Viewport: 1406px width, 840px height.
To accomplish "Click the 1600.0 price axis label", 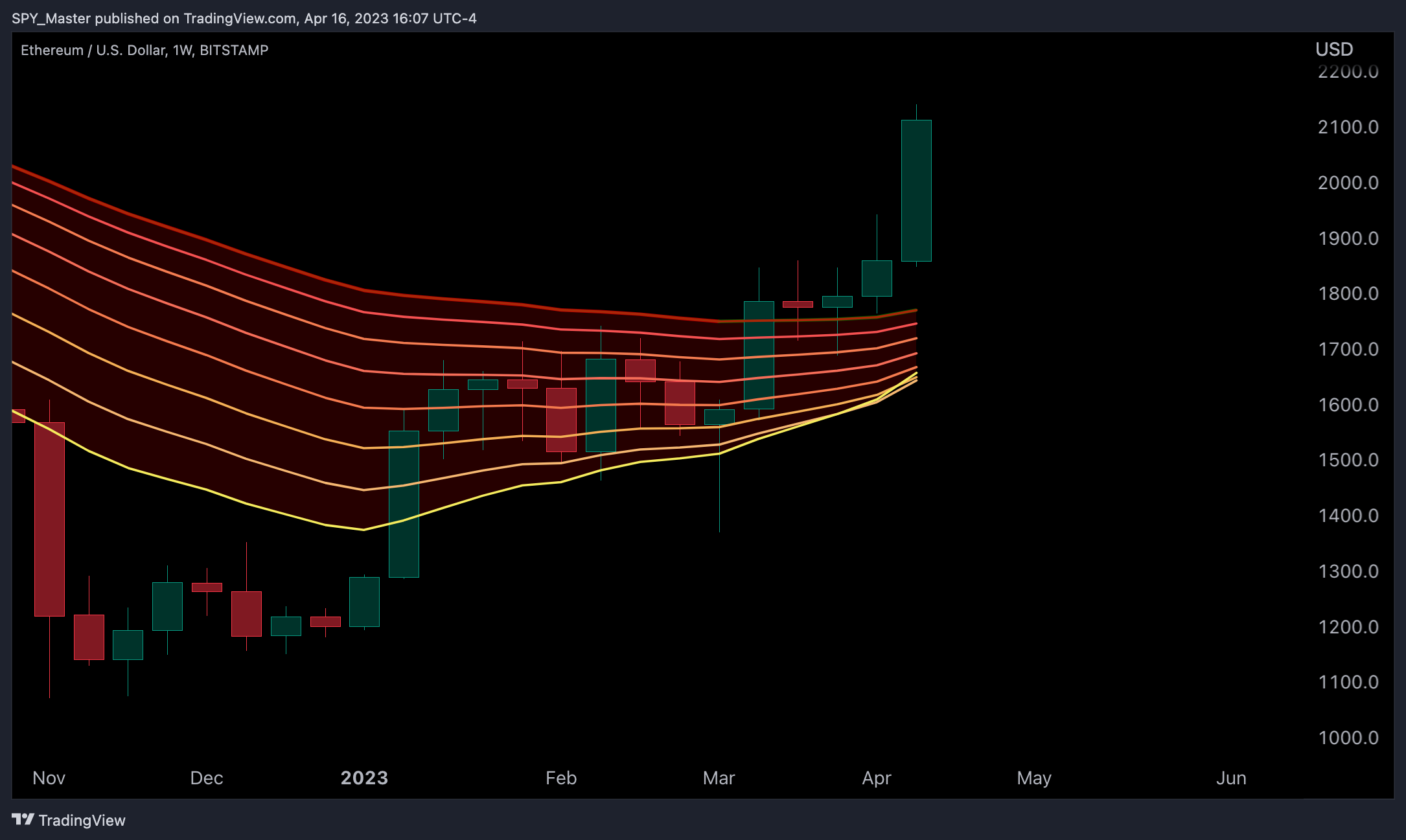I will pos(1348,405).
